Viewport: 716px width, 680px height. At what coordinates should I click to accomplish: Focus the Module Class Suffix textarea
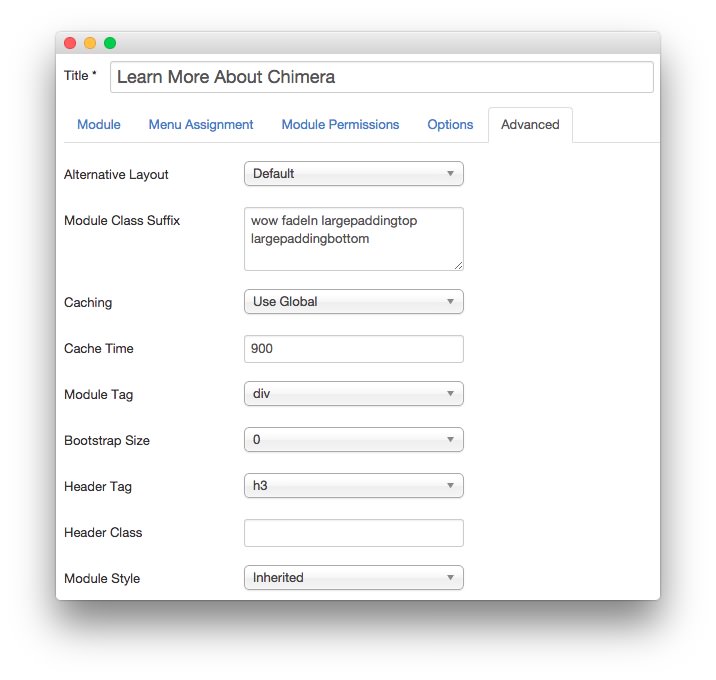tap(354, 239)
